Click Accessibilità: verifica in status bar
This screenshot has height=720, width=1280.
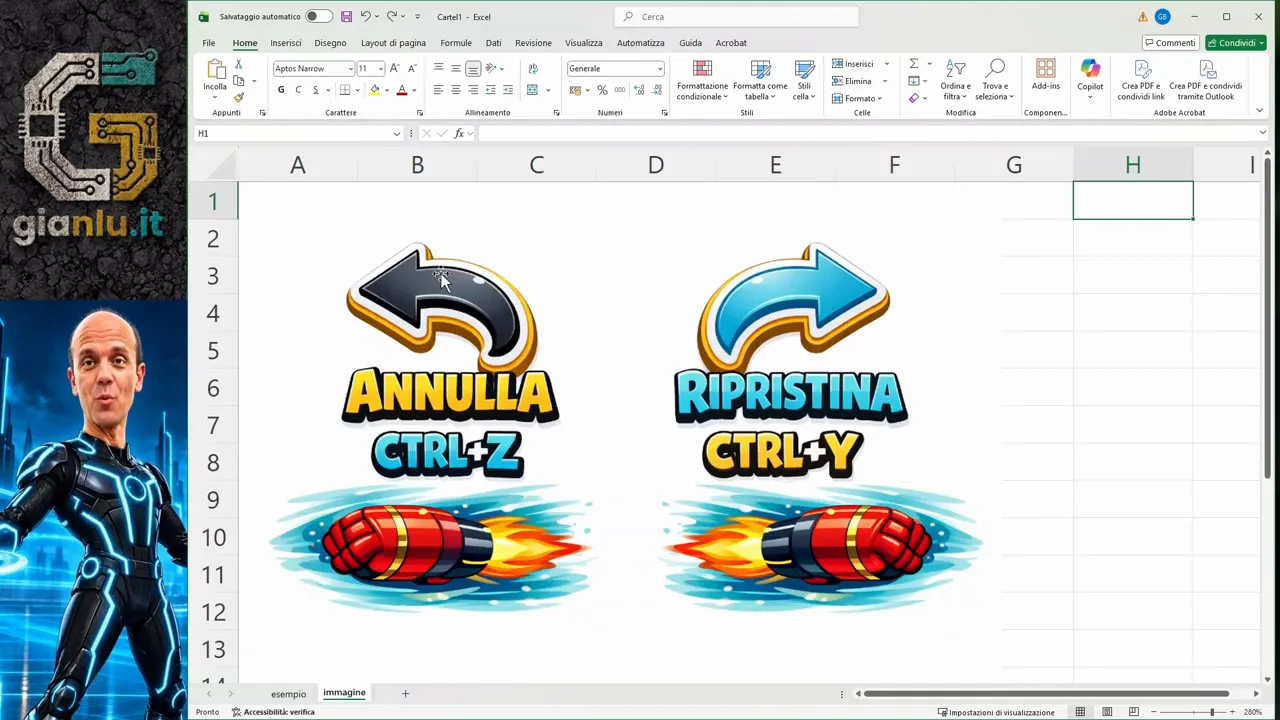click(x=273, y=712)
